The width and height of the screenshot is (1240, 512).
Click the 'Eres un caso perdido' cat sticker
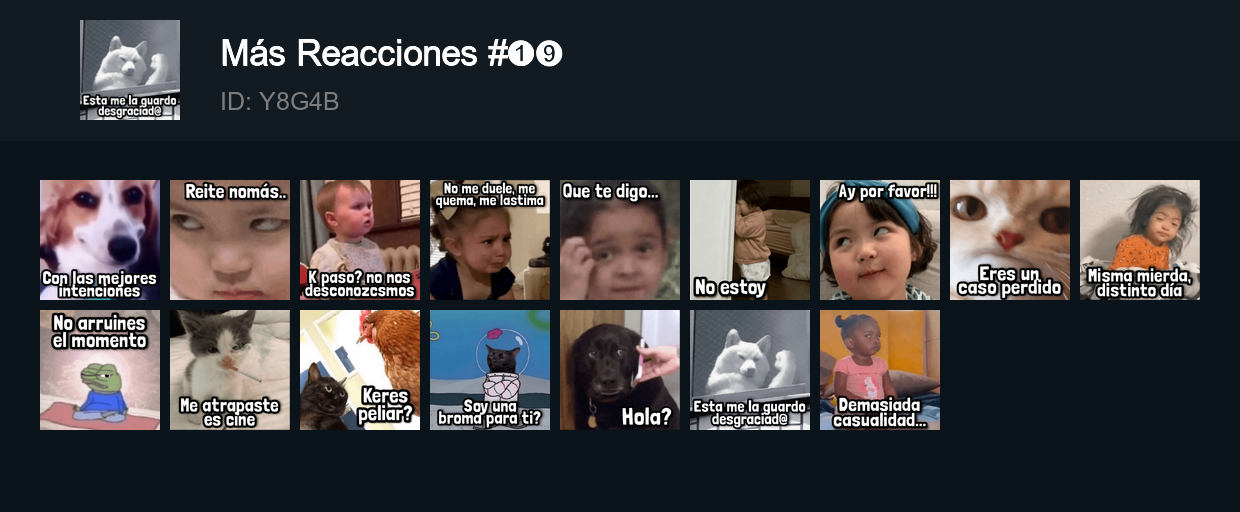pos(1010,240)
